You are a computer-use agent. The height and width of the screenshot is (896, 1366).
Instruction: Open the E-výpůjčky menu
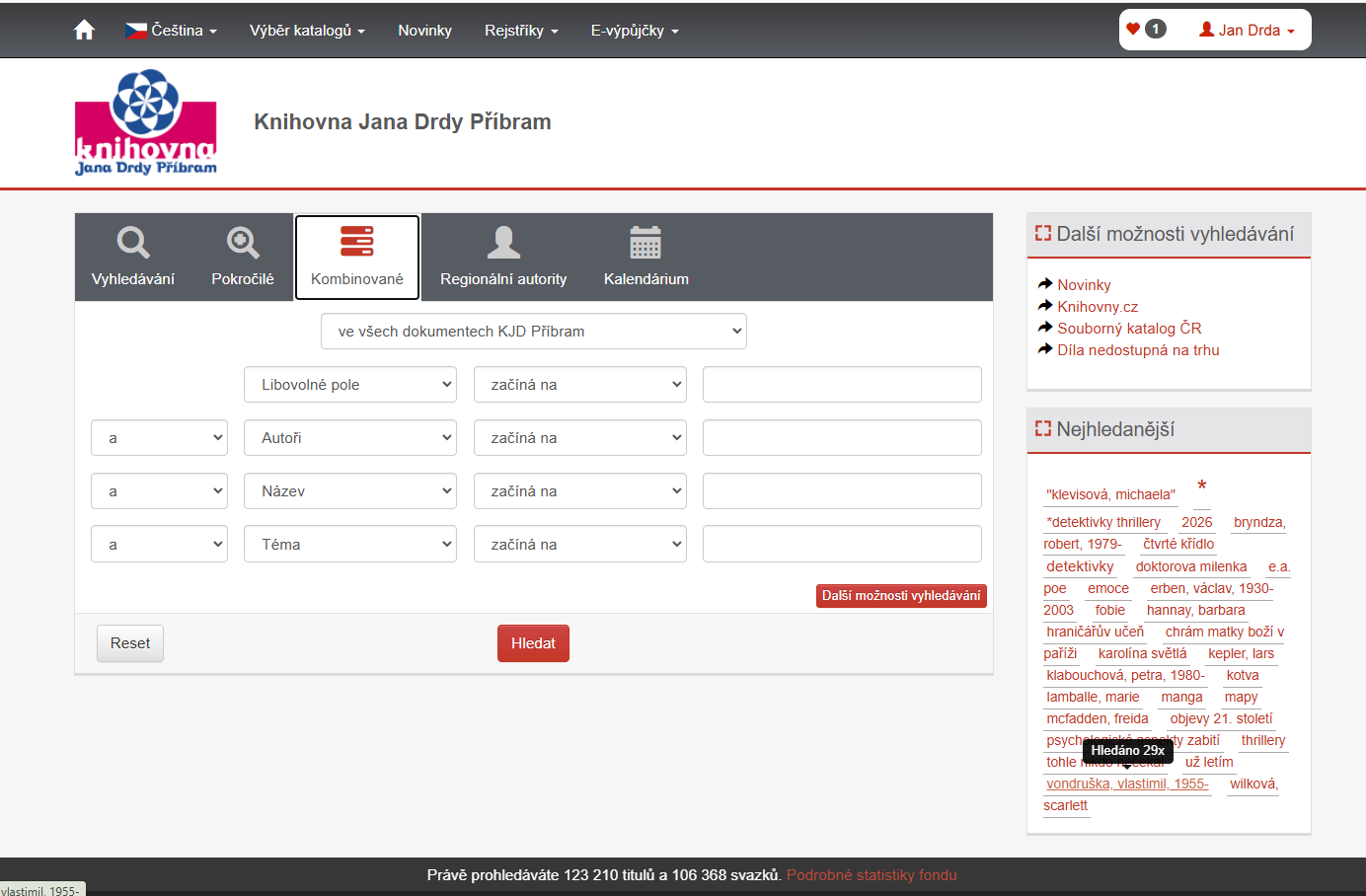tap(635, 31)
